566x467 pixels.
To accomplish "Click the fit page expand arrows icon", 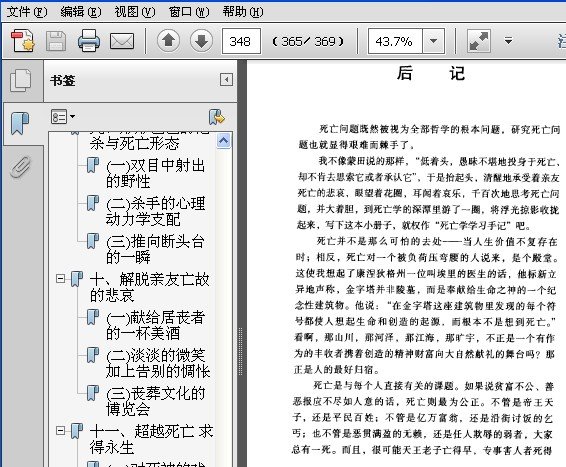I will pos(479,41).
